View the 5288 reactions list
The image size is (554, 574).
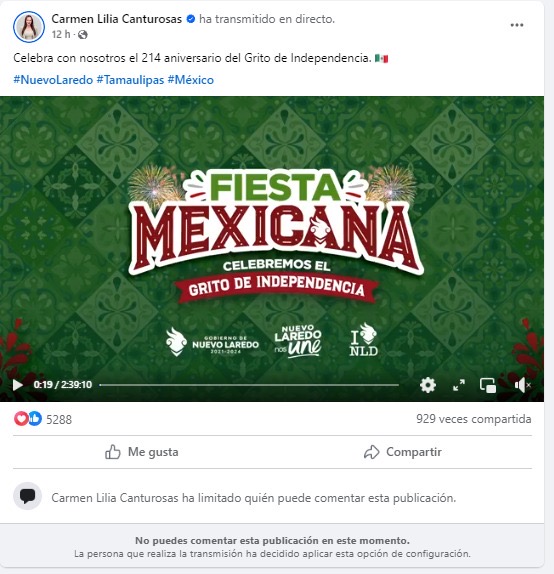coord(59,419)
